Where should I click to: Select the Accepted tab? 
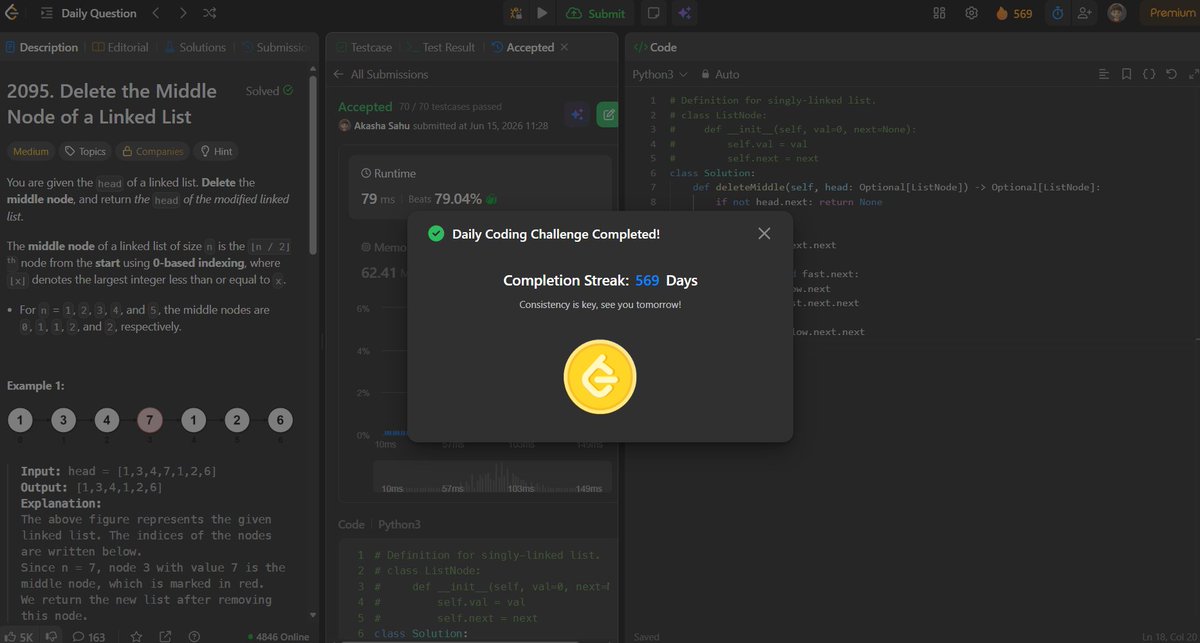[522, 47]
